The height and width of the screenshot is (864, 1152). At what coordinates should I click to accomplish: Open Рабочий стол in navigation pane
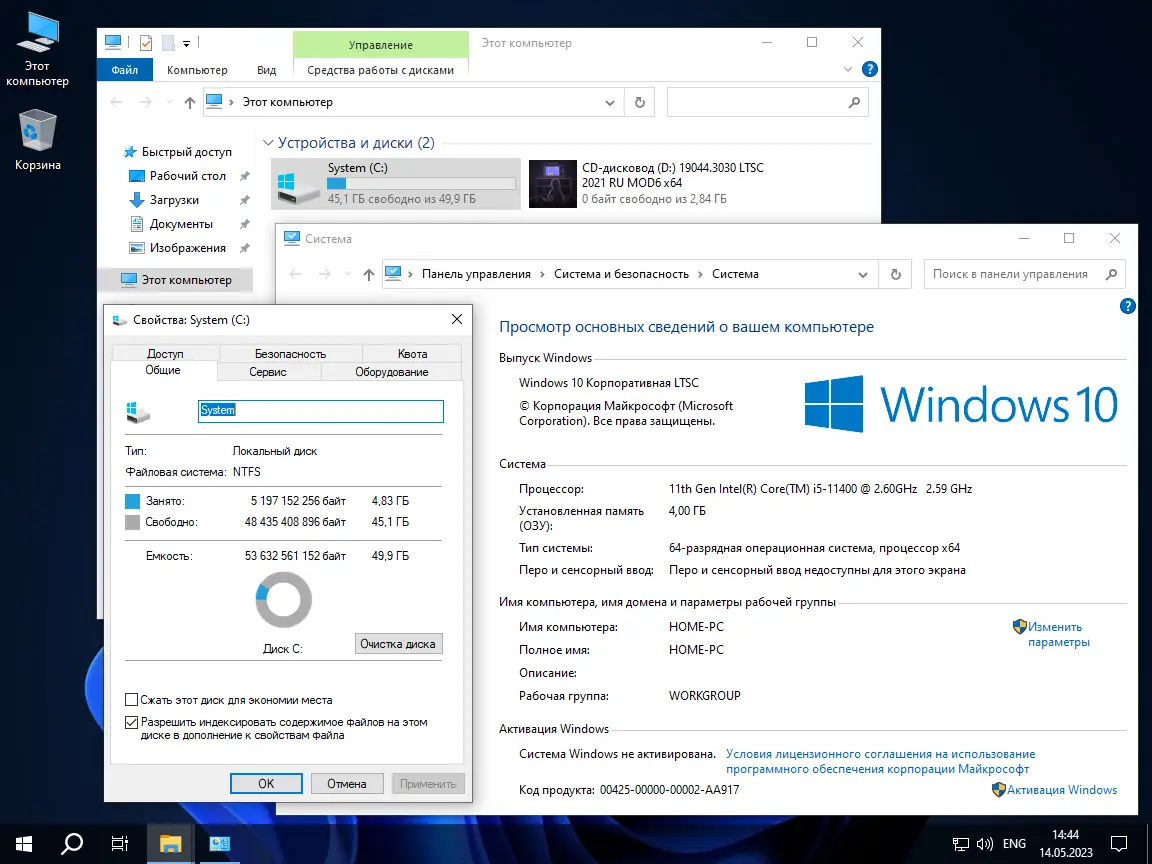pyautogui.click(x=181, y=176)
